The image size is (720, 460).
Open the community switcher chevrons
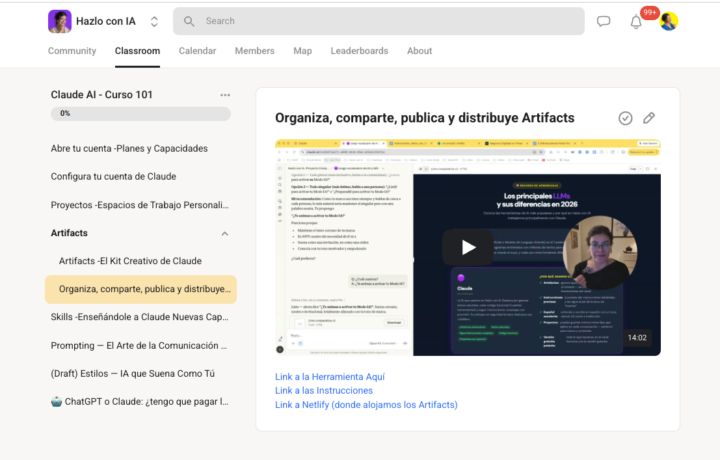click(154, 22)
